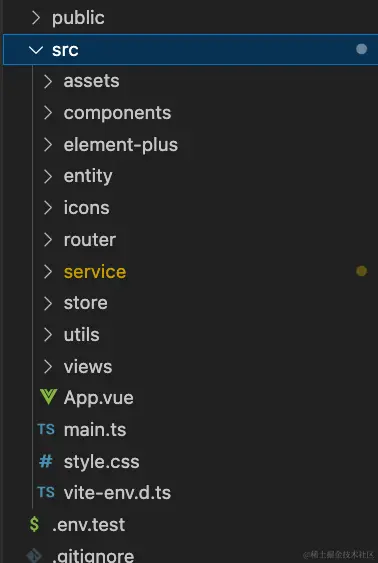Click the modified dot on the src row
The image size is (378, 563).
(361, 49)
